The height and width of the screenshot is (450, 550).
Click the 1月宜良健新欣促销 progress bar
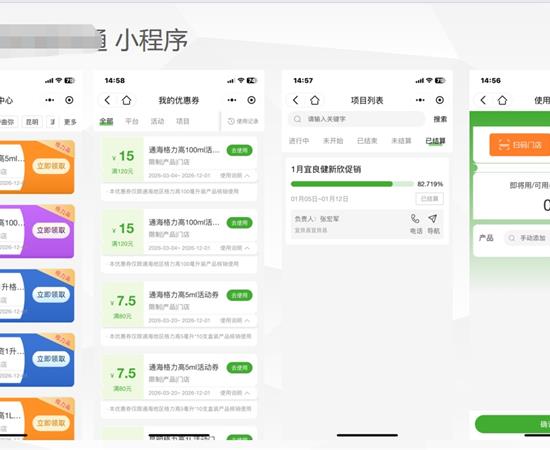coord(352,184)
